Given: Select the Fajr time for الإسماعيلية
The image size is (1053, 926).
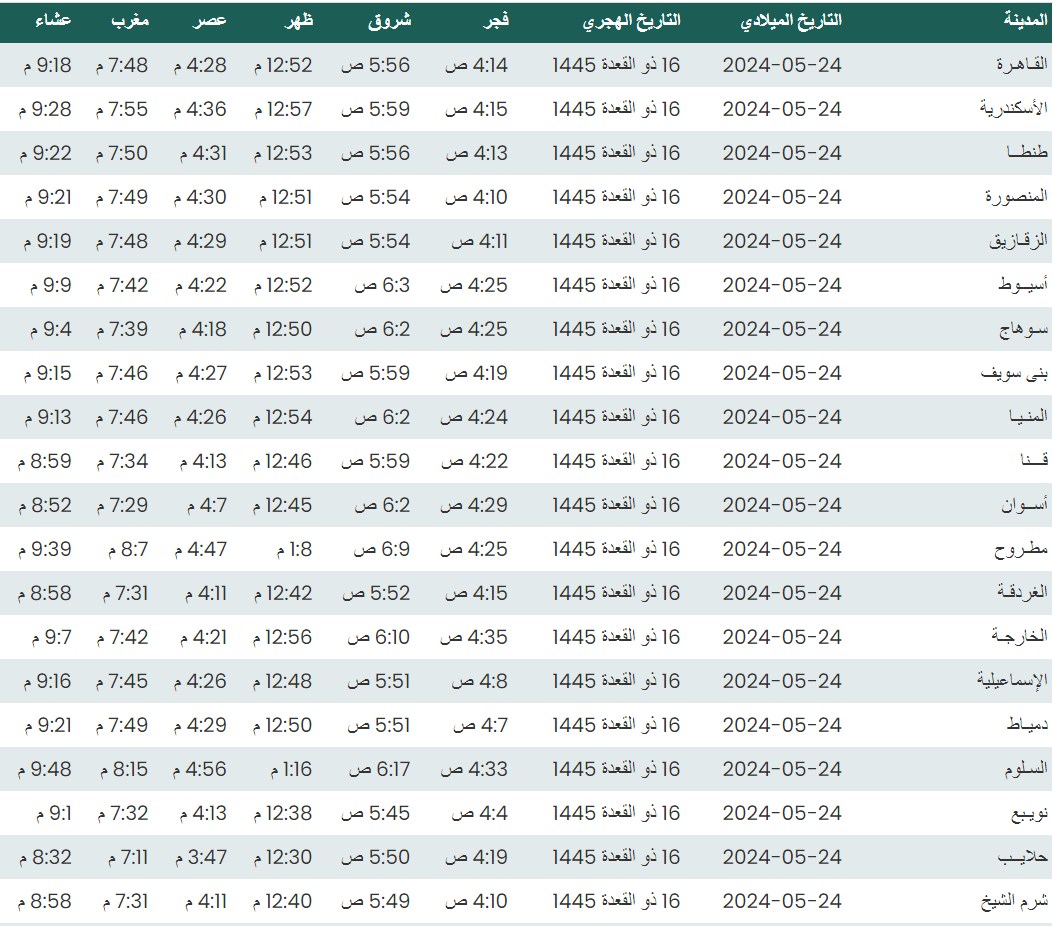Looking at the screenshot, I should (479, 681).
